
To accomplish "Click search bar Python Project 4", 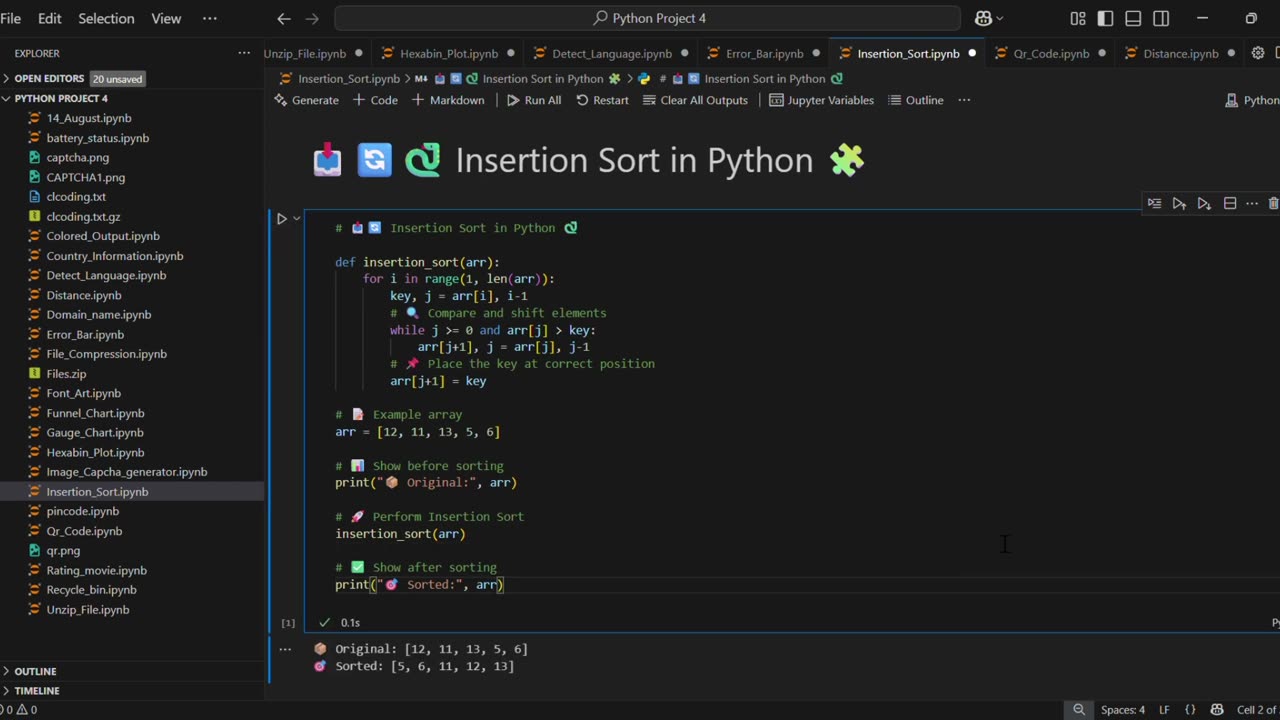I will (648, 18).
